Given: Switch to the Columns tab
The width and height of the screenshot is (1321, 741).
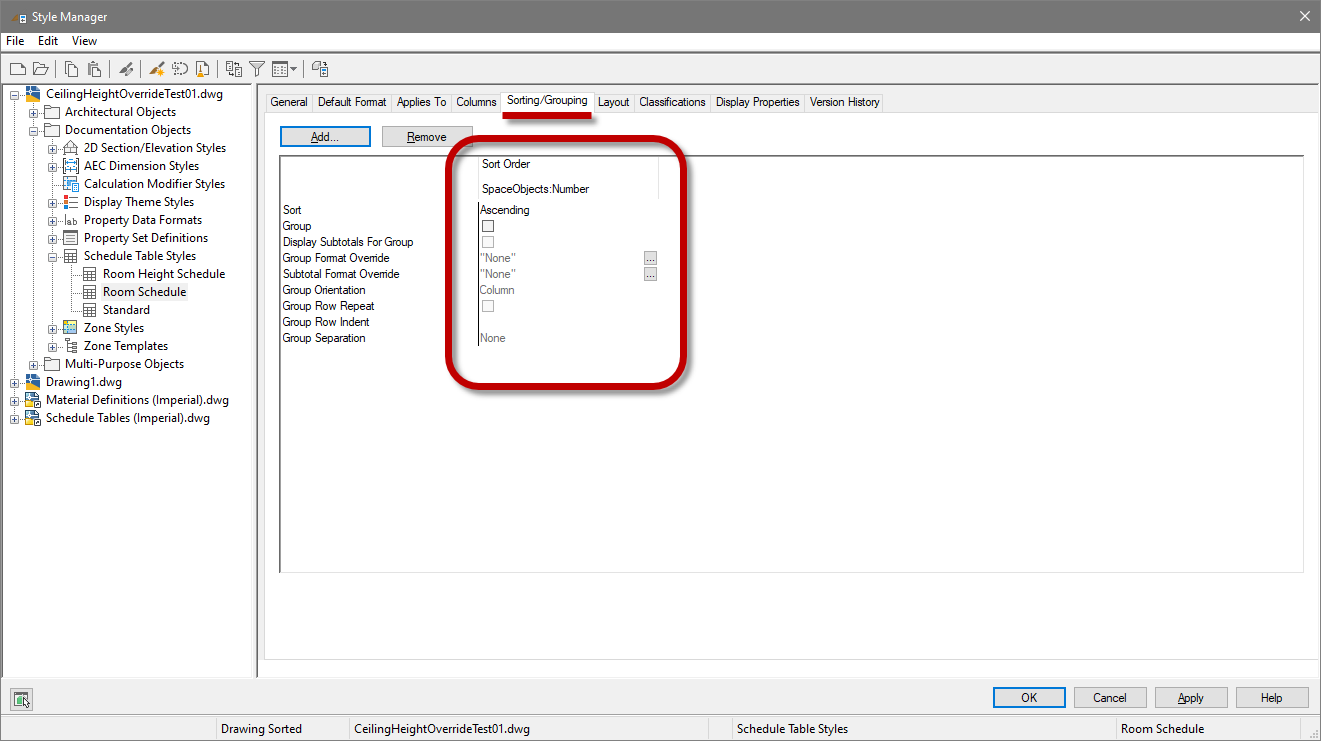Looking at the screenshot, I should pyautogui.click(x=475, y=101).
